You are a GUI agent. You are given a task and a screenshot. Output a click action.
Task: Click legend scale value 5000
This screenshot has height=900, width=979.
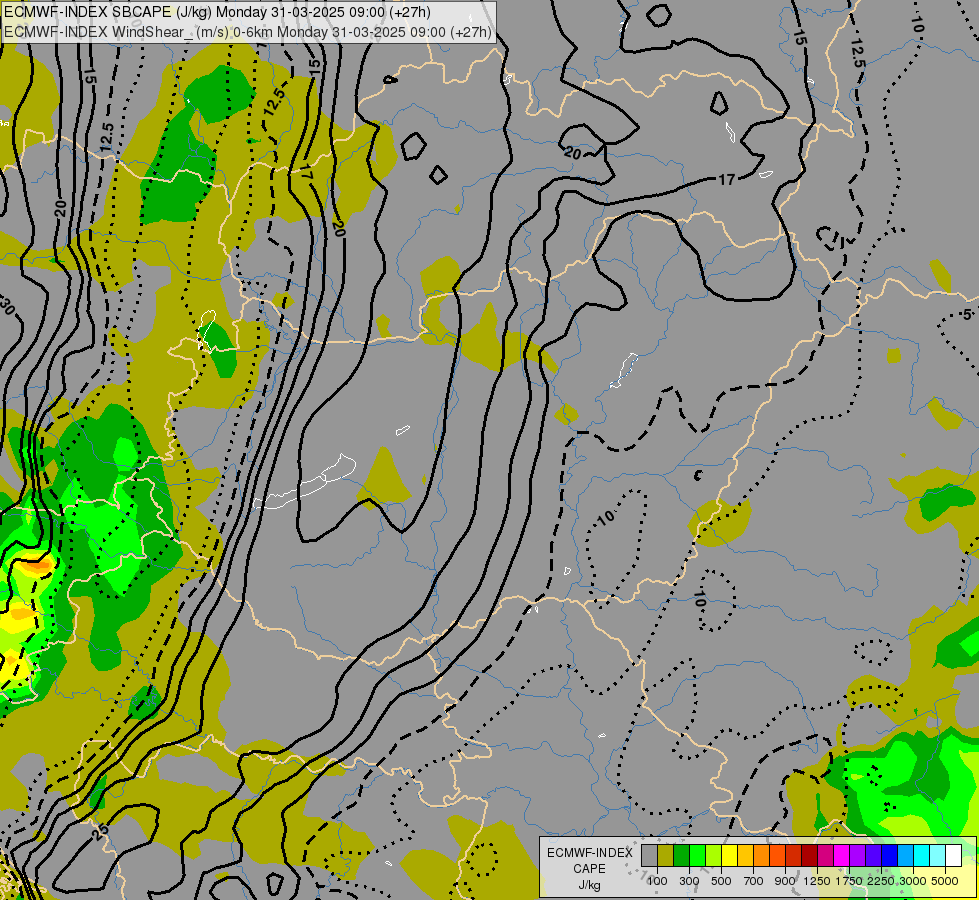945,881
